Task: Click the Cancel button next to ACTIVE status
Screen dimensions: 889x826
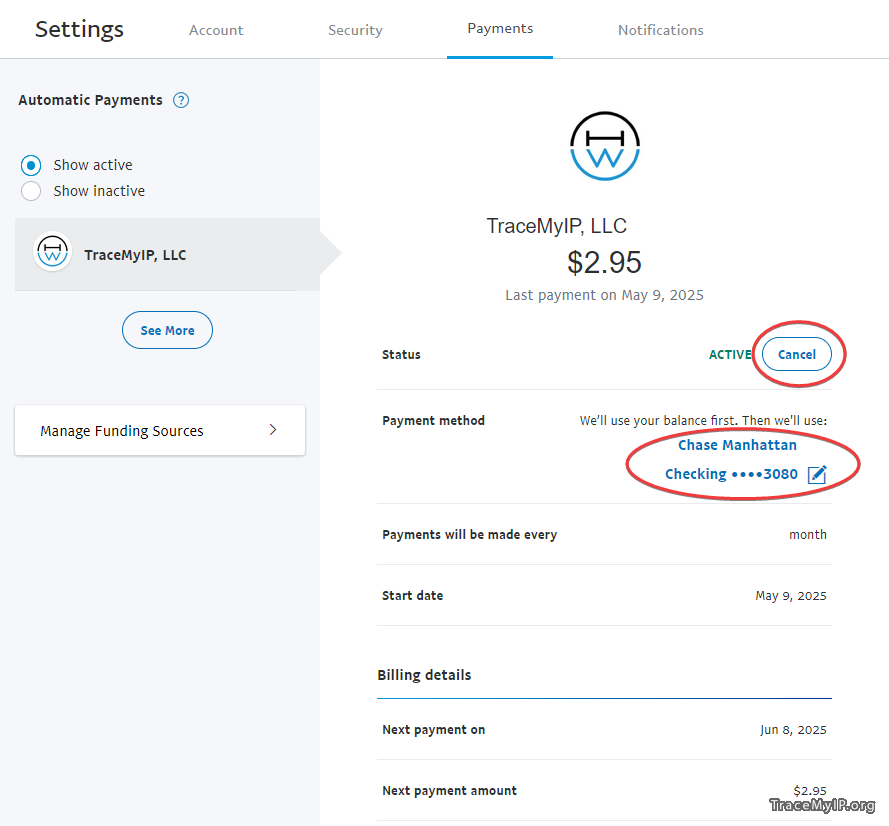Action: pyautogui.click(x=797, y=354)
